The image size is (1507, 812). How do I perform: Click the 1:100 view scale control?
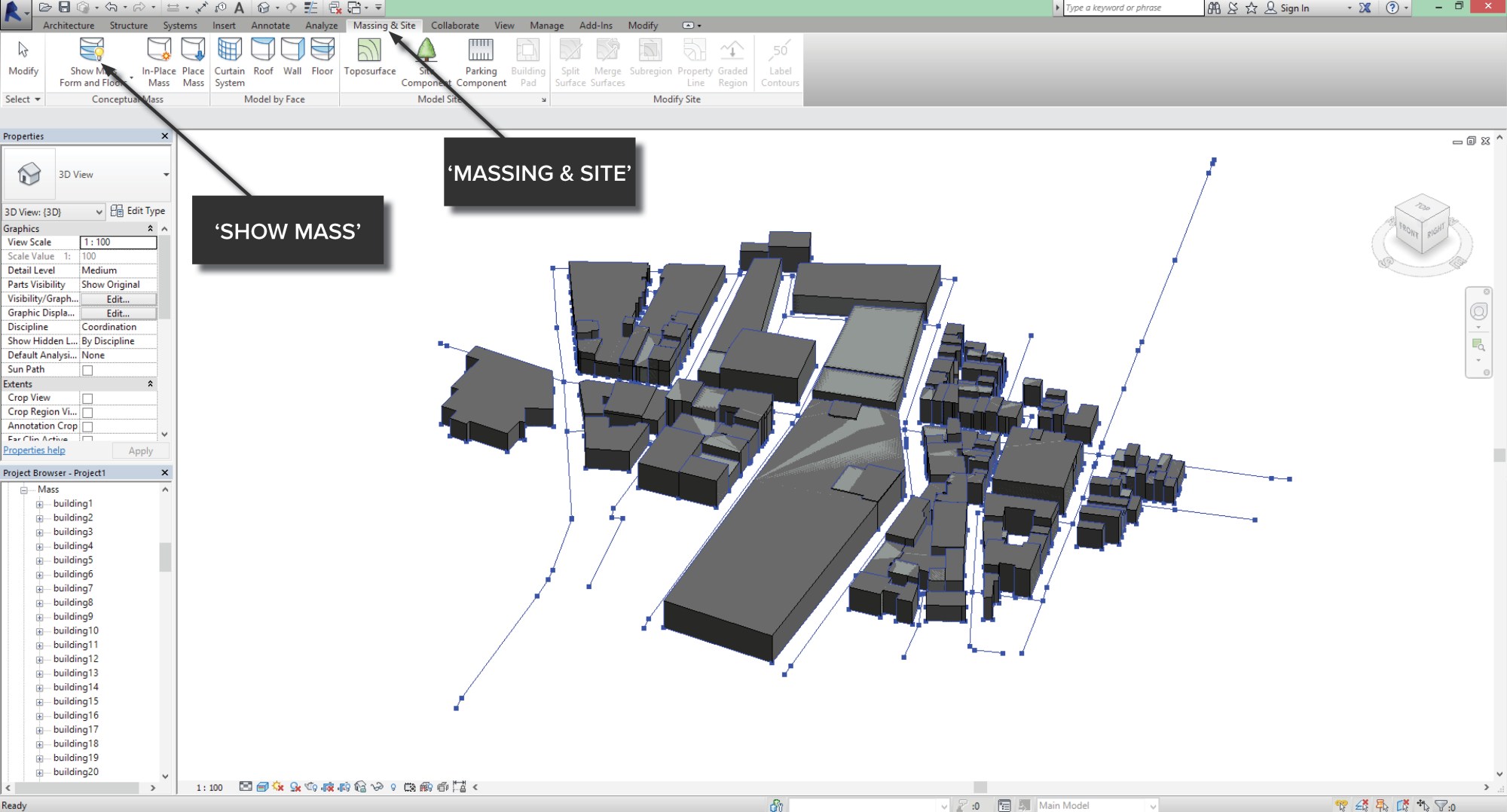[x=209, y=787]
